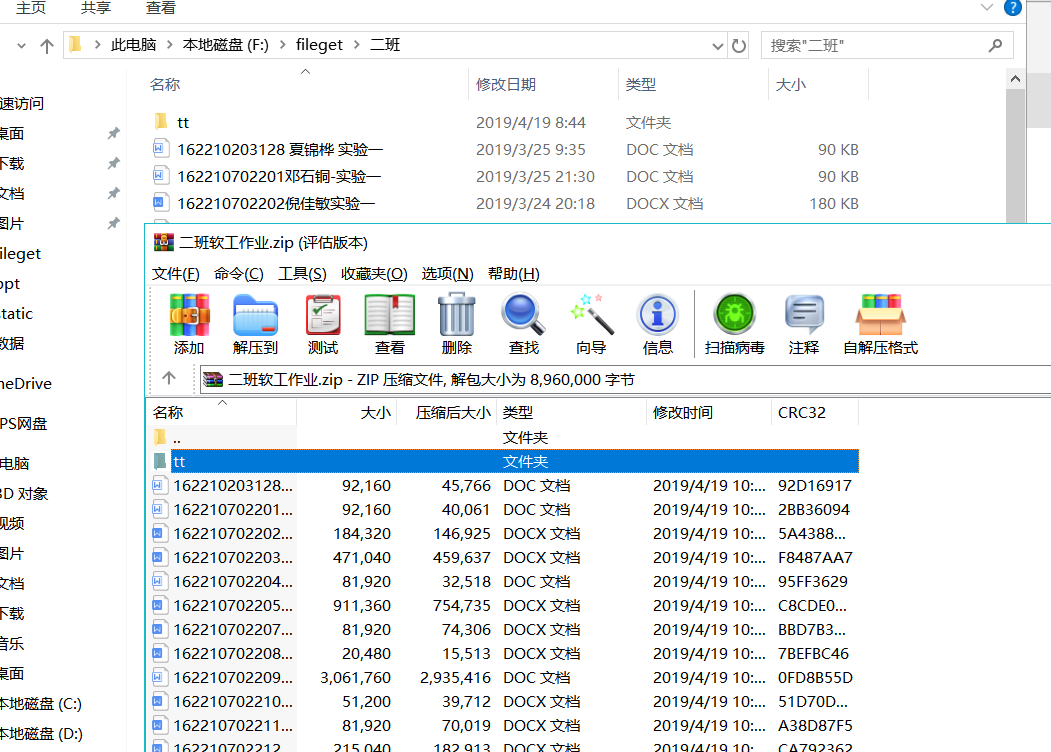Select the 解压到 (Extract To) icon

(256, 322)
